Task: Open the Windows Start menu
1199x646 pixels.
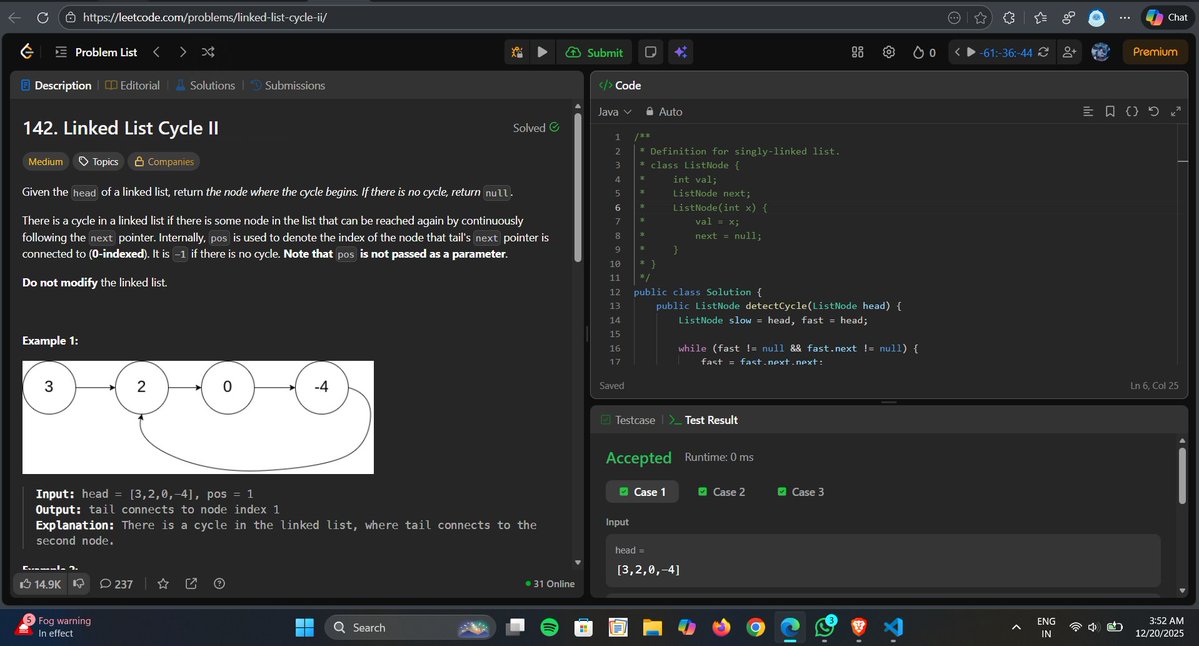Action: [x=304, y=628]
